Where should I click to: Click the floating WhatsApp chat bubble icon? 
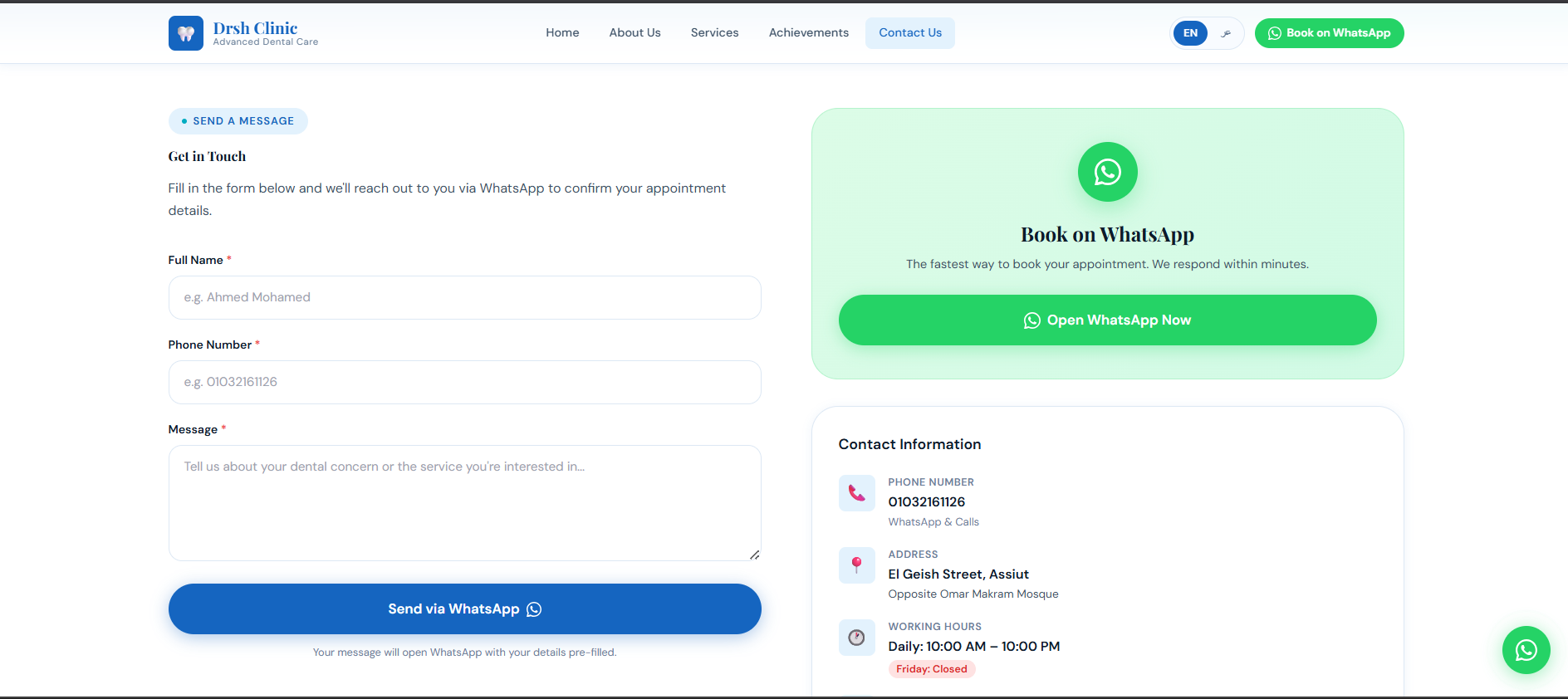pyautogui.click(x=1526, y=650)
